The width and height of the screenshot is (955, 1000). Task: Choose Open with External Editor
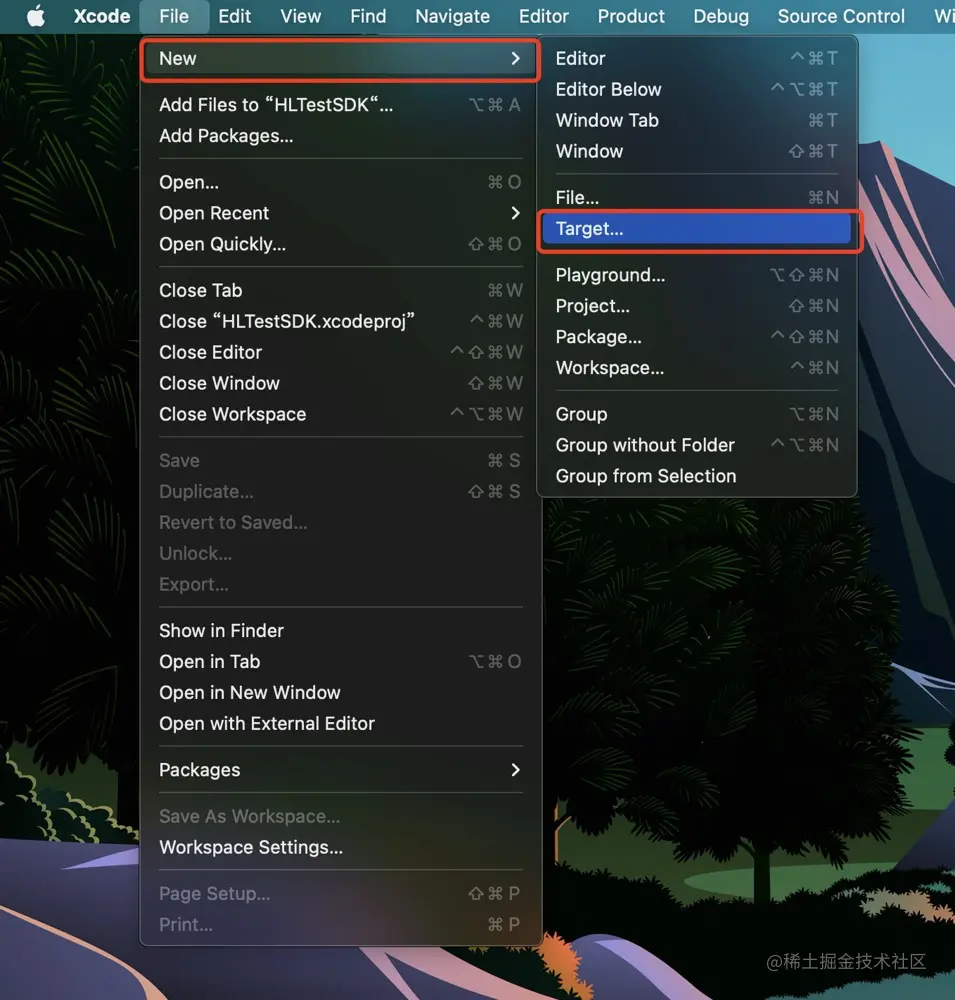point(340,724)
